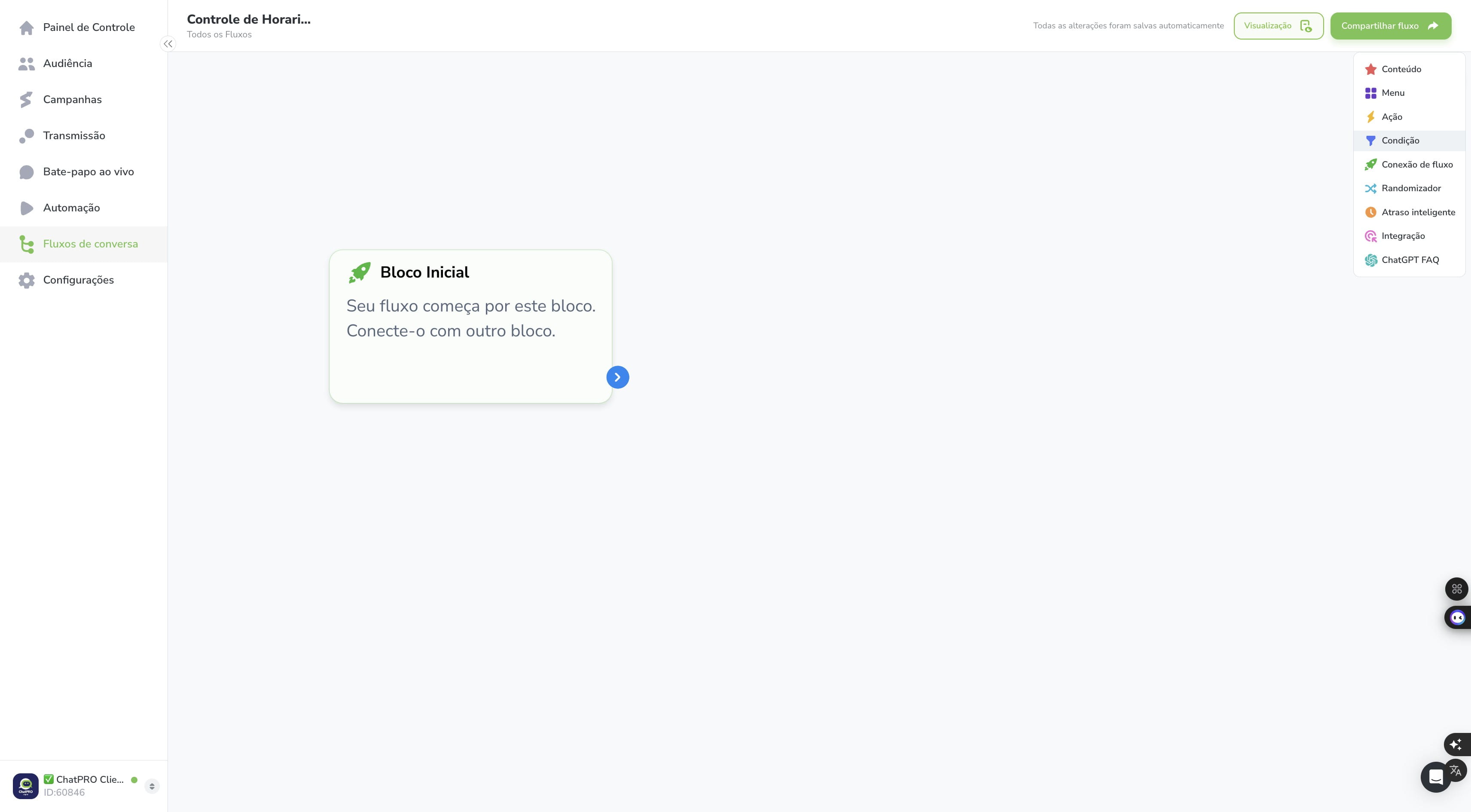
Task: Add a Conexão de fluxo block
Action: pyautogui.click(x=1409, y=165)
